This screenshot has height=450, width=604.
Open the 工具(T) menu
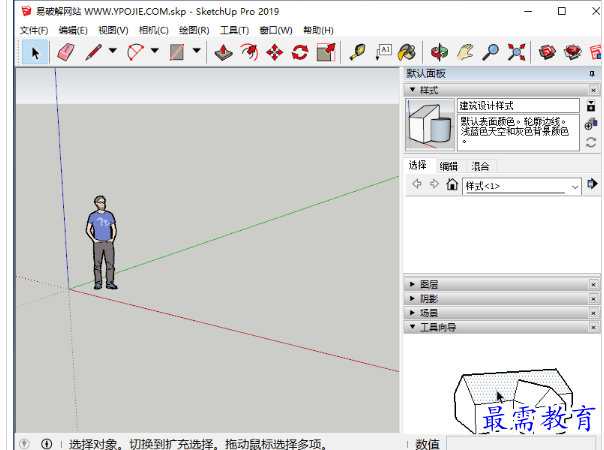(235, 30)
